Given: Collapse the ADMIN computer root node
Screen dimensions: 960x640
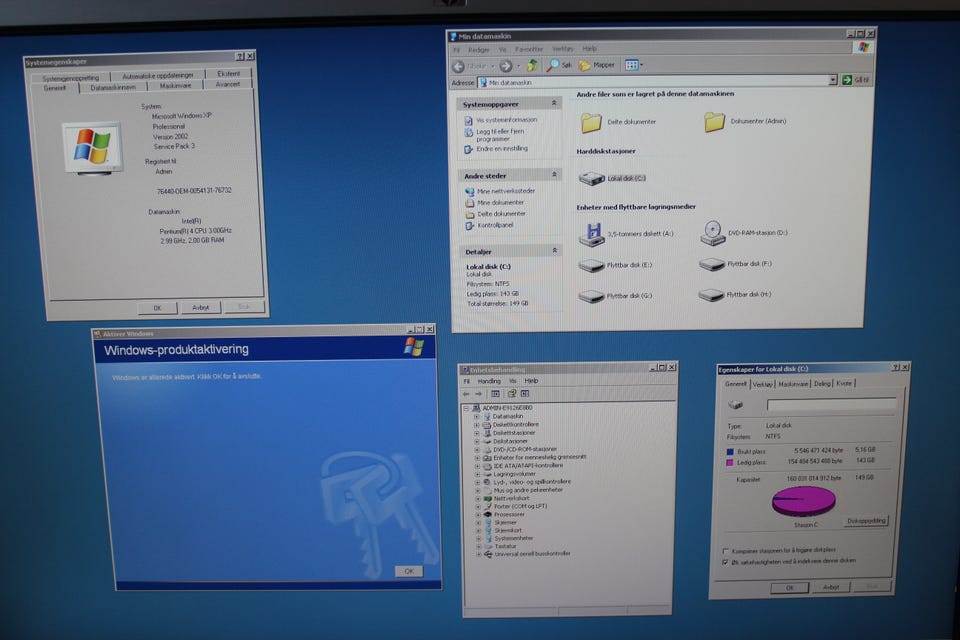Looking at the screenshot, I should tap(466, 408).
